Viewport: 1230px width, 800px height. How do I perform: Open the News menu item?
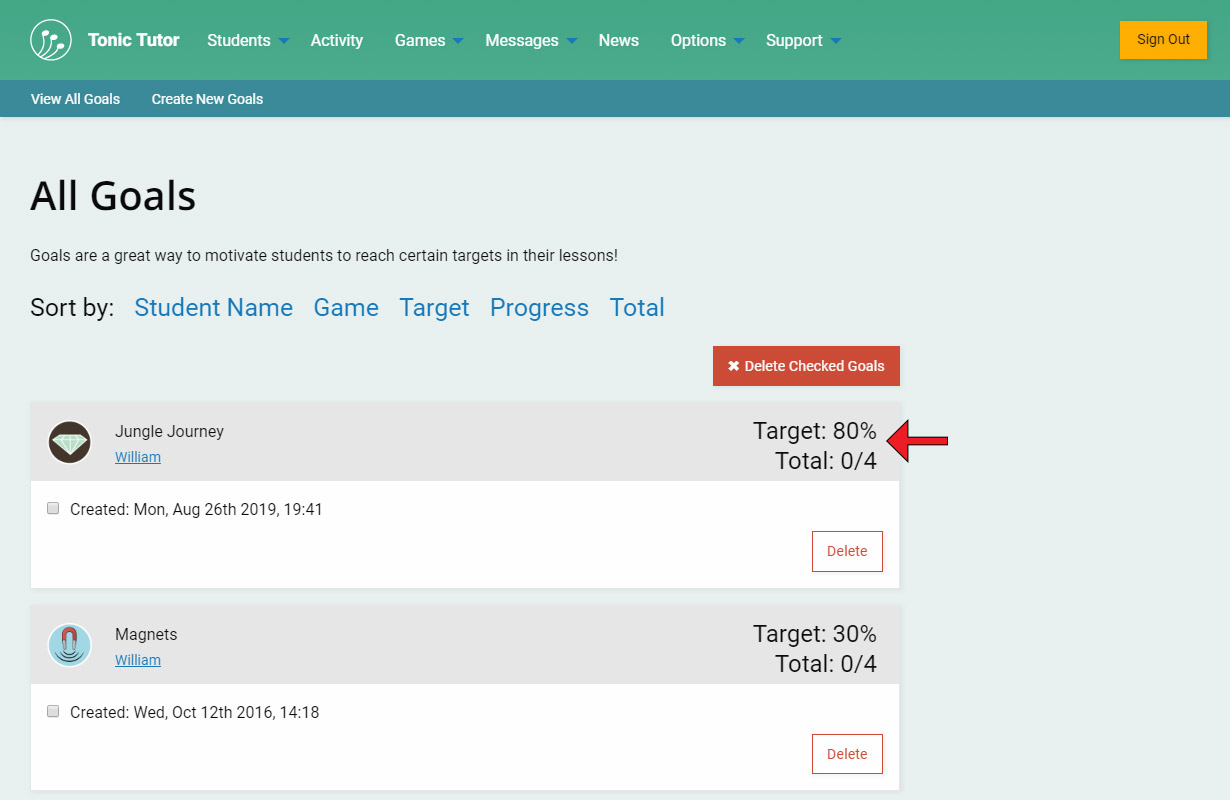[619, 40]
